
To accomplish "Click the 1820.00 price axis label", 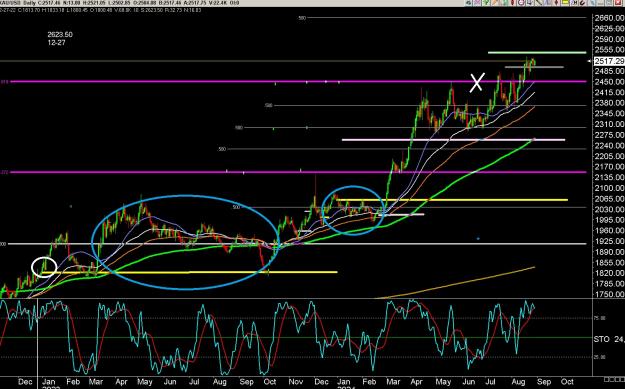I will click(609, 273).
